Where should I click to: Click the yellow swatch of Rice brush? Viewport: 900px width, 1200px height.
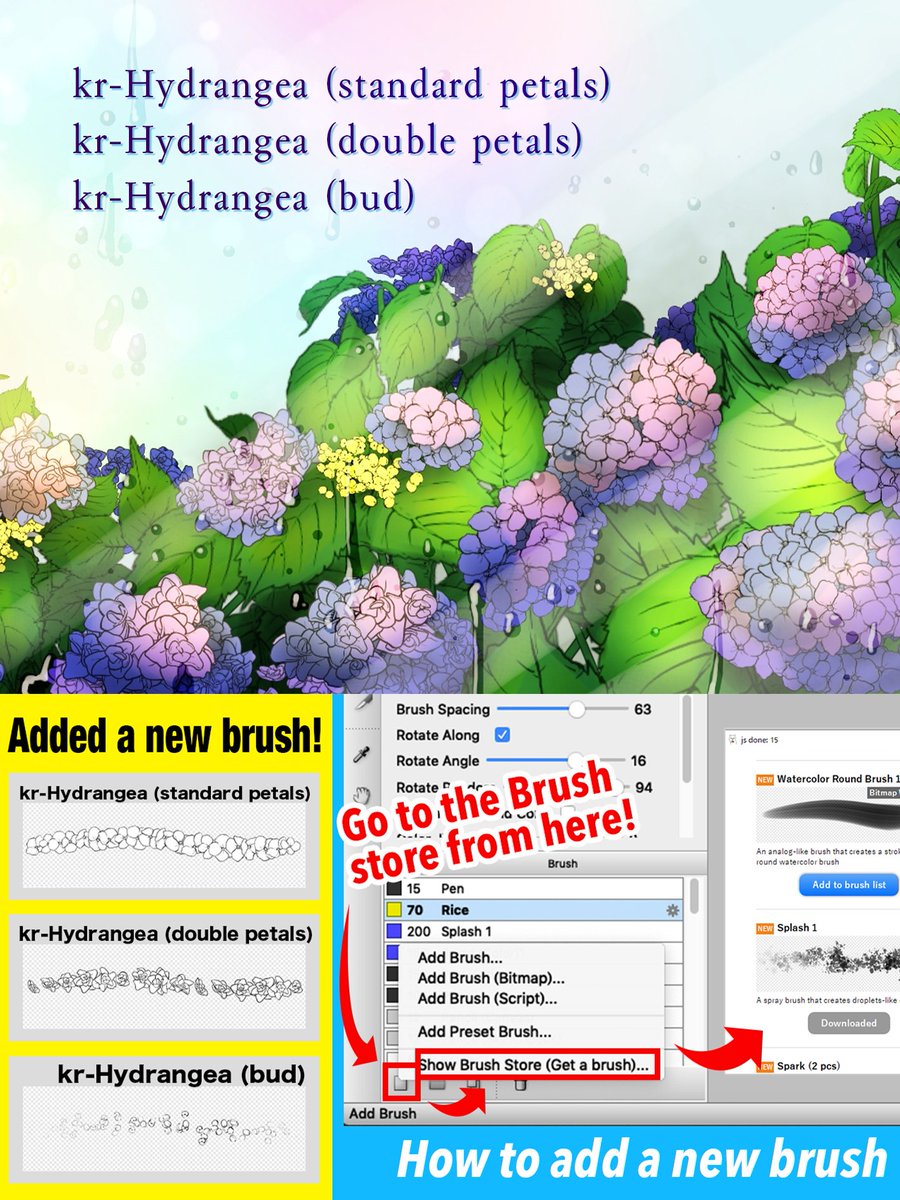394,910
